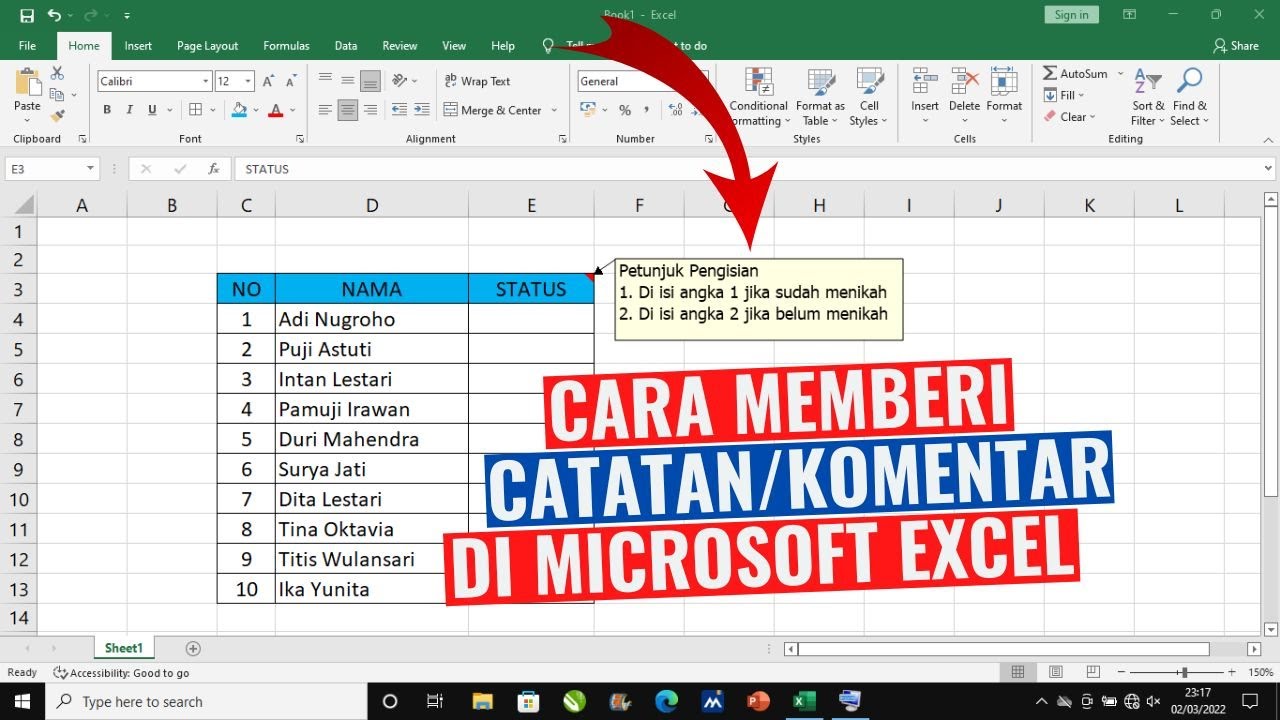Screen dimensions: 1280x720
Task: Switch to the Page Layout tab
Action: (207, 45)
